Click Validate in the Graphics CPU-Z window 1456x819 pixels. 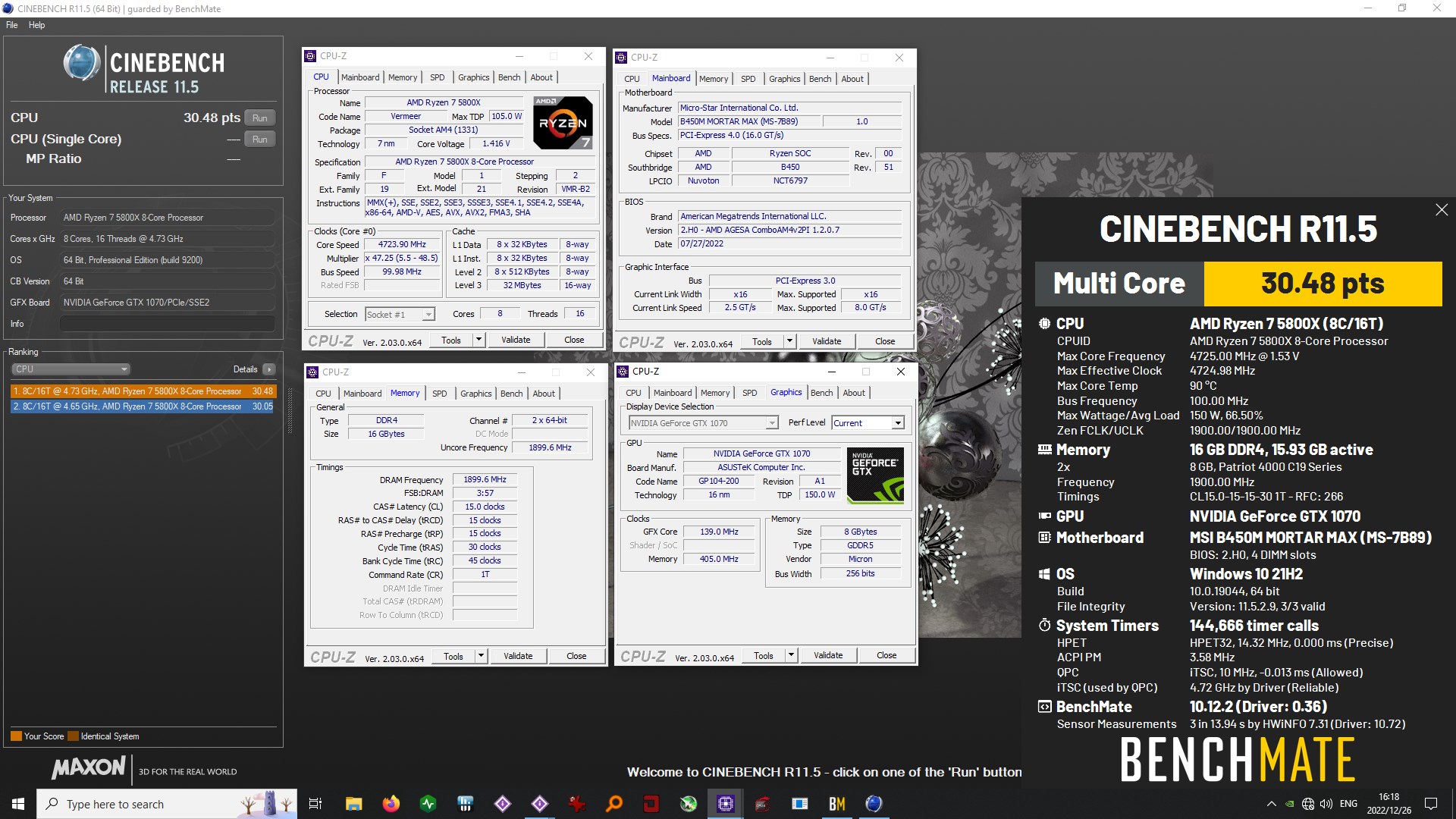tap(828, 655)
